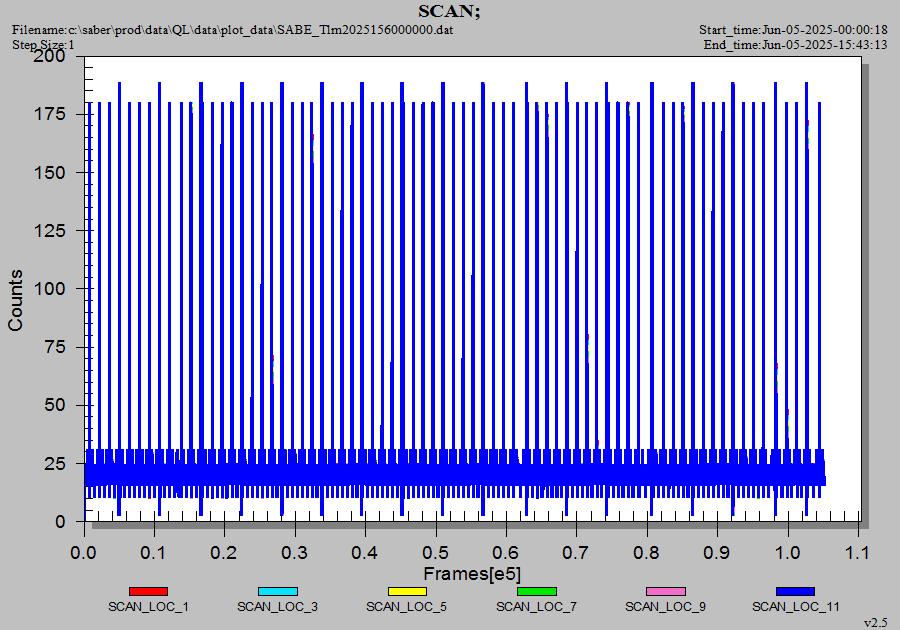Image resolution: width=900 pixels, height=630 pixels.
Task: Click the 1.0 x-axis tick label
Action: click(787, 553)
